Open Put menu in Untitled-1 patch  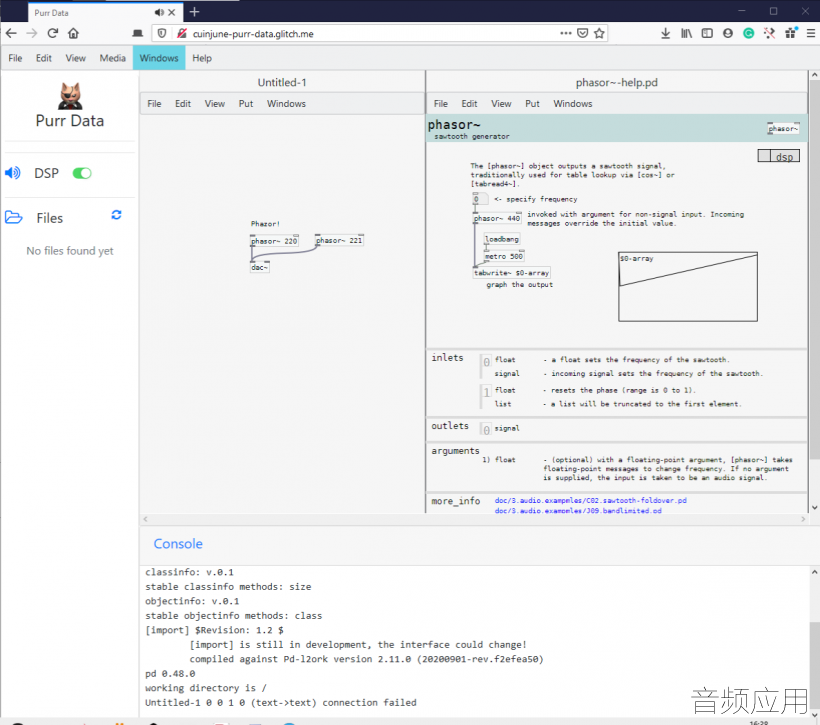(x=246, y=104)
